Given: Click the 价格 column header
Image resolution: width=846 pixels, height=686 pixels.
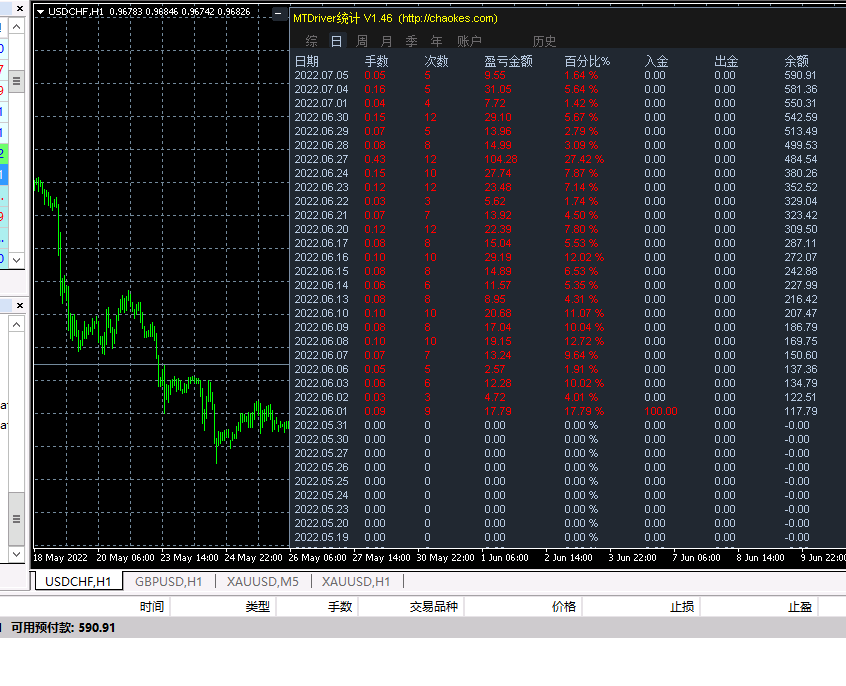Looking at the screenshot, I should click(x=564, y=607).
